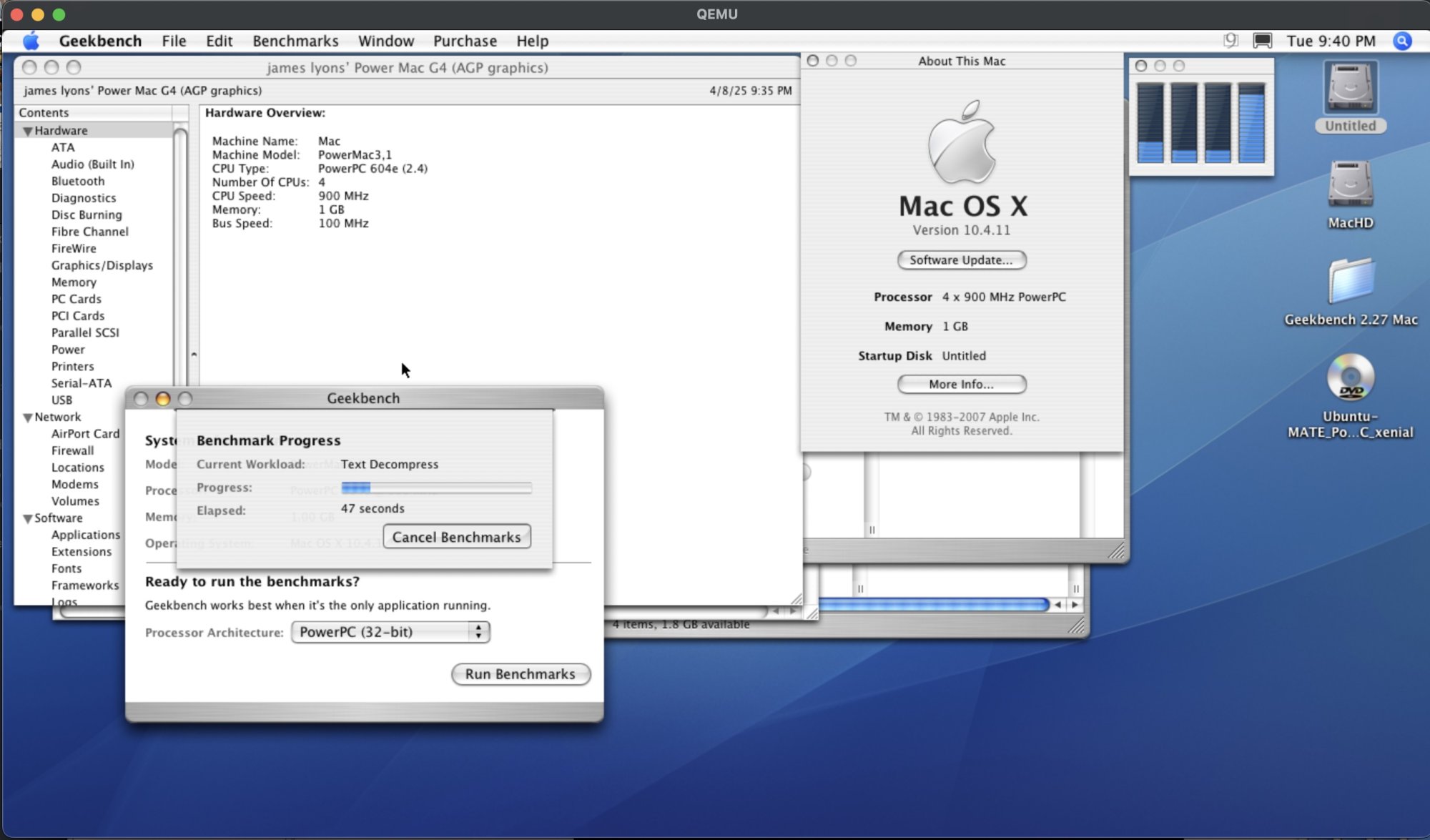Select Modems under Network
This screenshot has width=1430, height=840.
75,485
